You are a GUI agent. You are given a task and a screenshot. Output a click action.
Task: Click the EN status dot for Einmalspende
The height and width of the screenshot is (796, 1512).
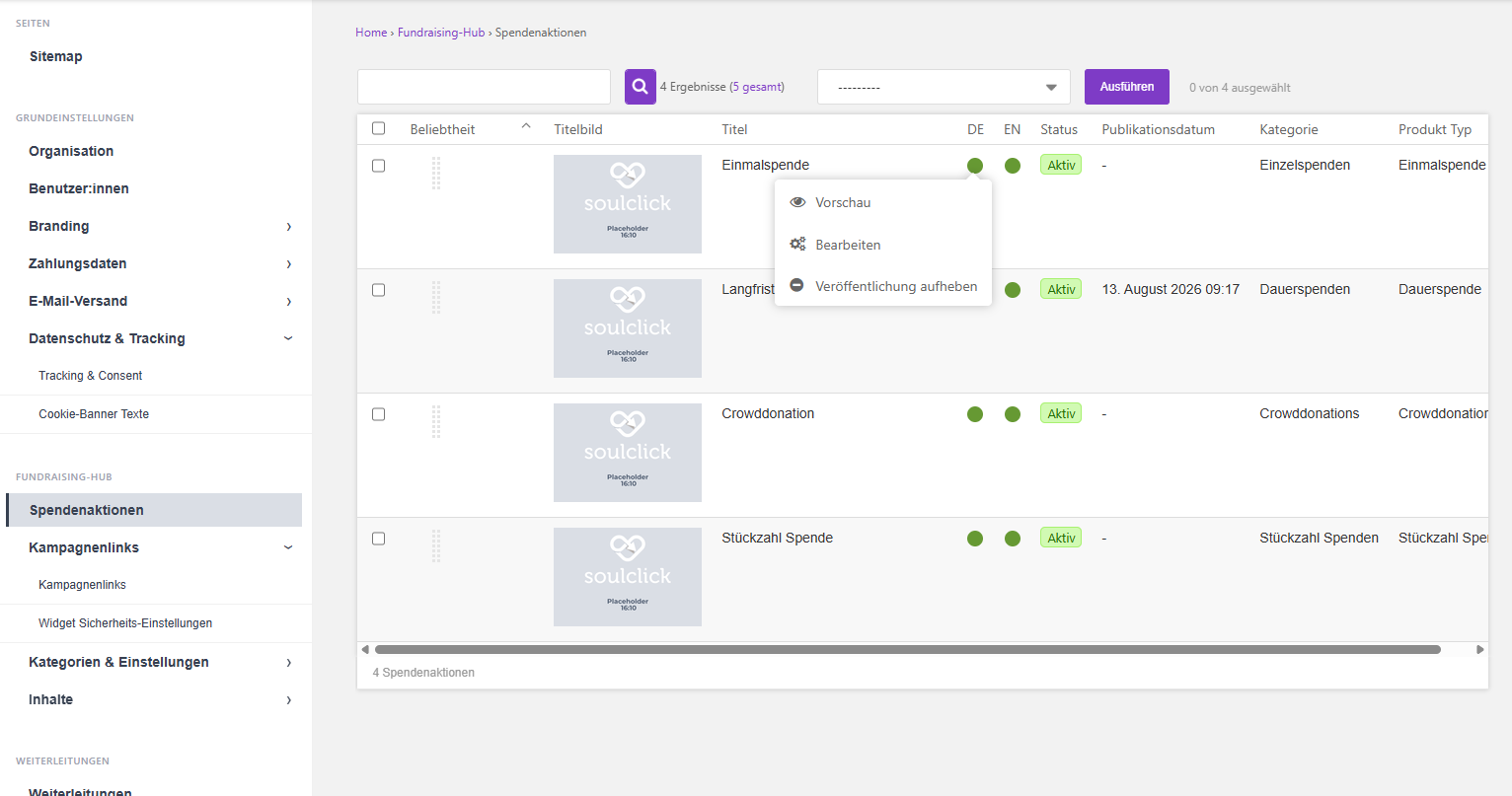pyautogui.click(x=1013, y=166)
